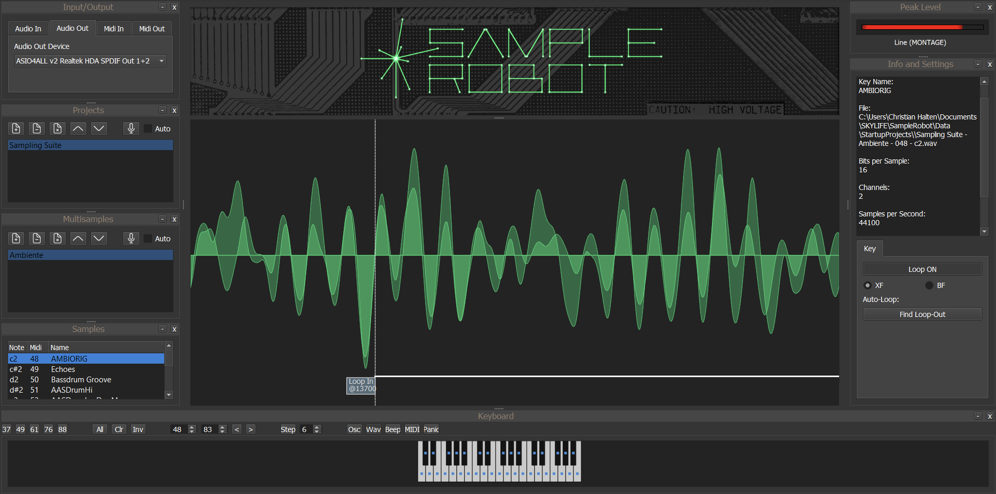Toggle Wav sound mode on keyboard bar
The height and width of the screenshot is (494, 996).
(374, 429)
